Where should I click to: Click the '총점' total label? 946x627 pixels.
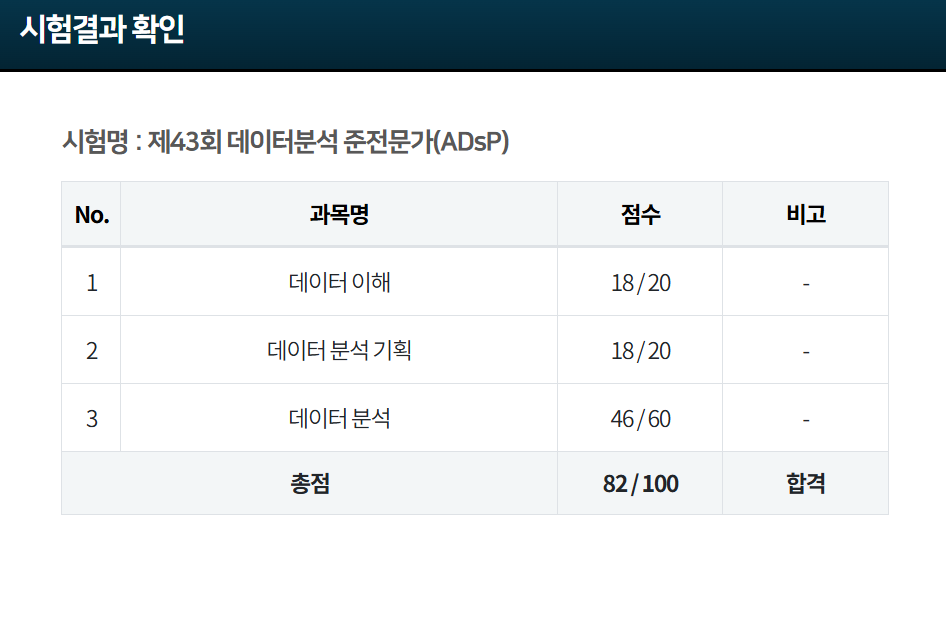310,483
